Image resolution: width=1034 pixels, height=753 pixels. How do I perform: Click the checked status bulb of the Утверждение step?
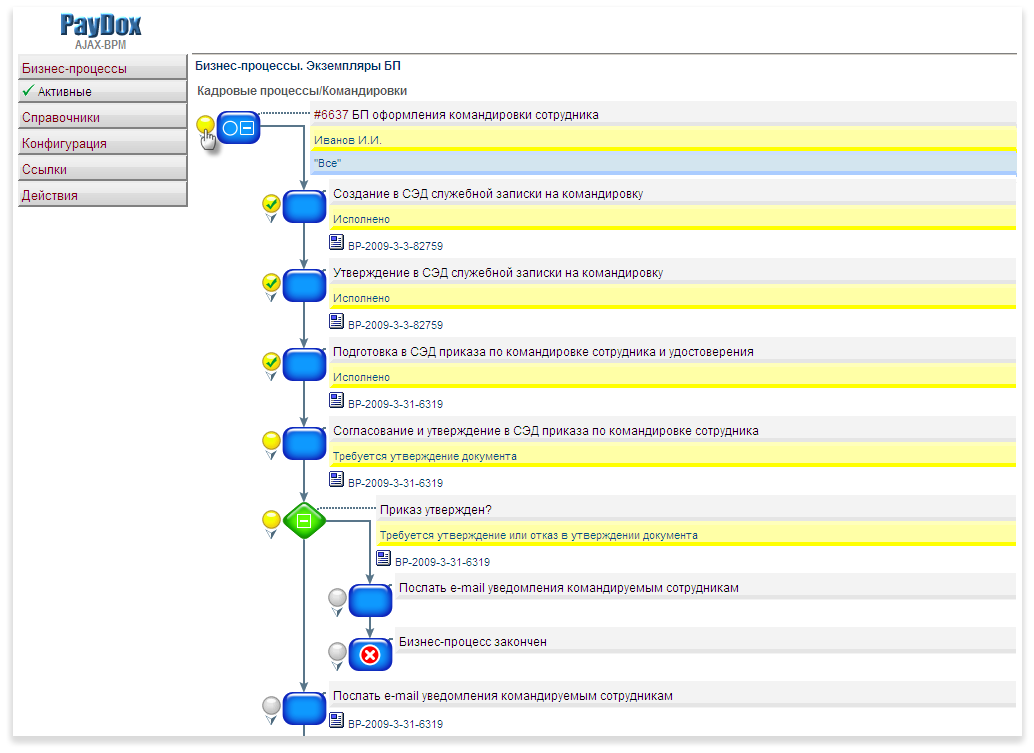271,282
